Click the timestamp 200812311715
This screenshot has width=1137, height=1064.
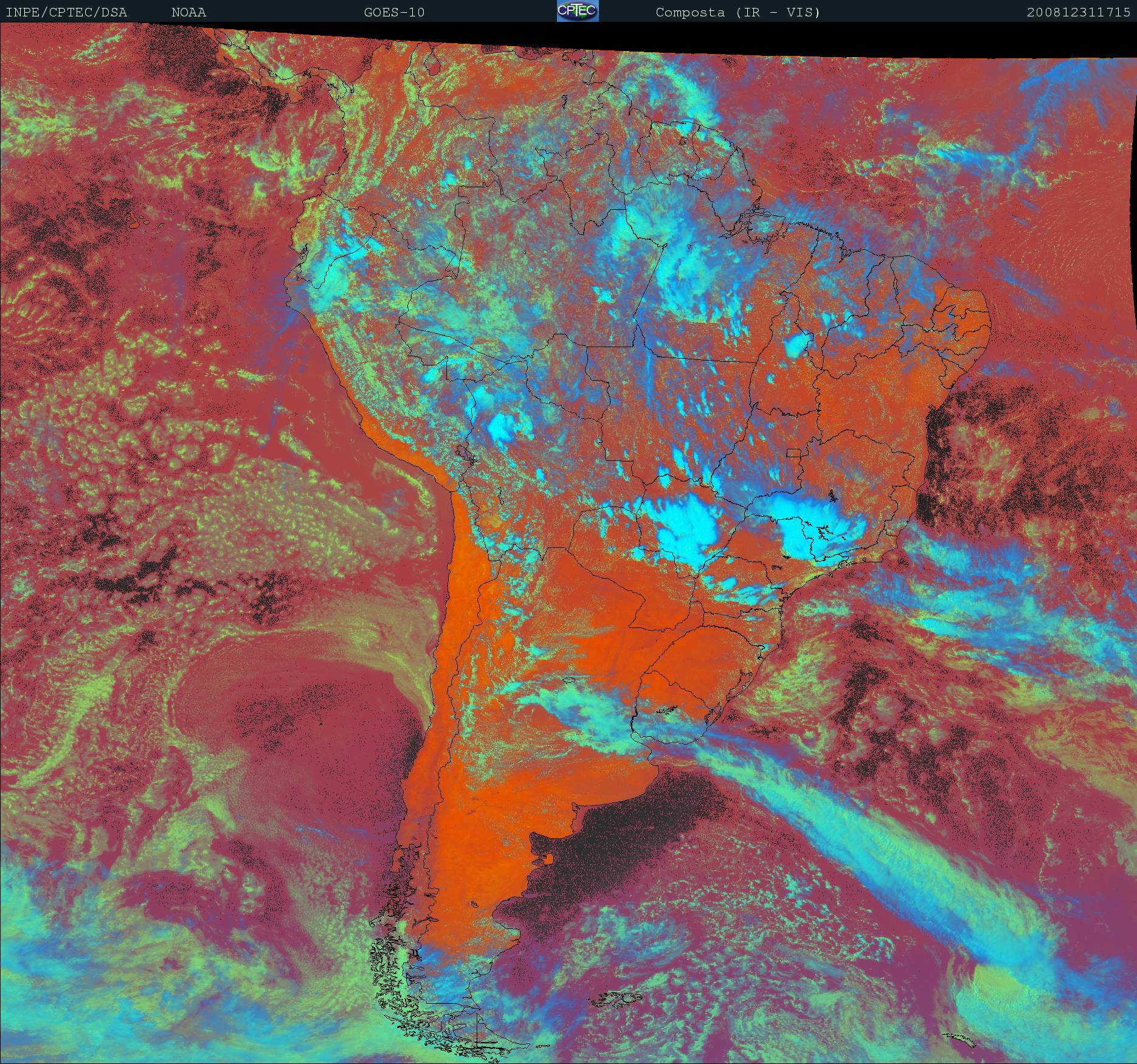pos(1079,12)
